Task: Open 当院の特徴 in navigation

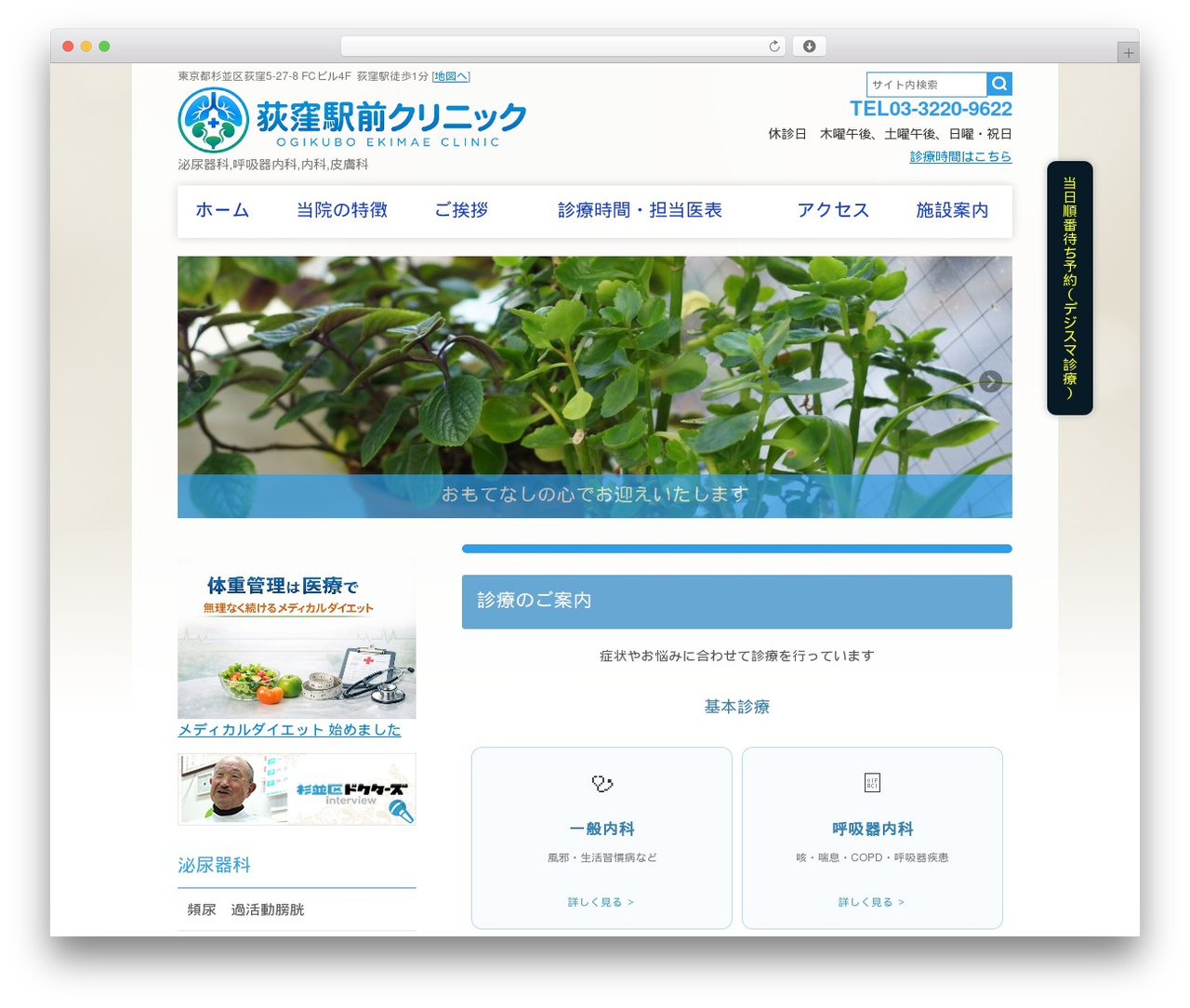Action: (342, 210)
